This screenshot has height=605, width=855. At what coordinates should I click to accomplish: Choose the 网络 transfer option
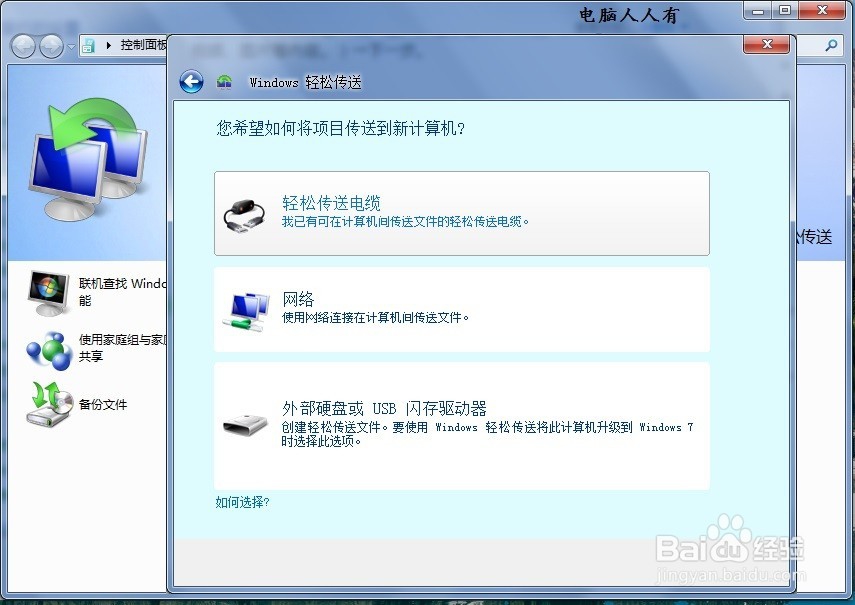(x=461, y=310)
